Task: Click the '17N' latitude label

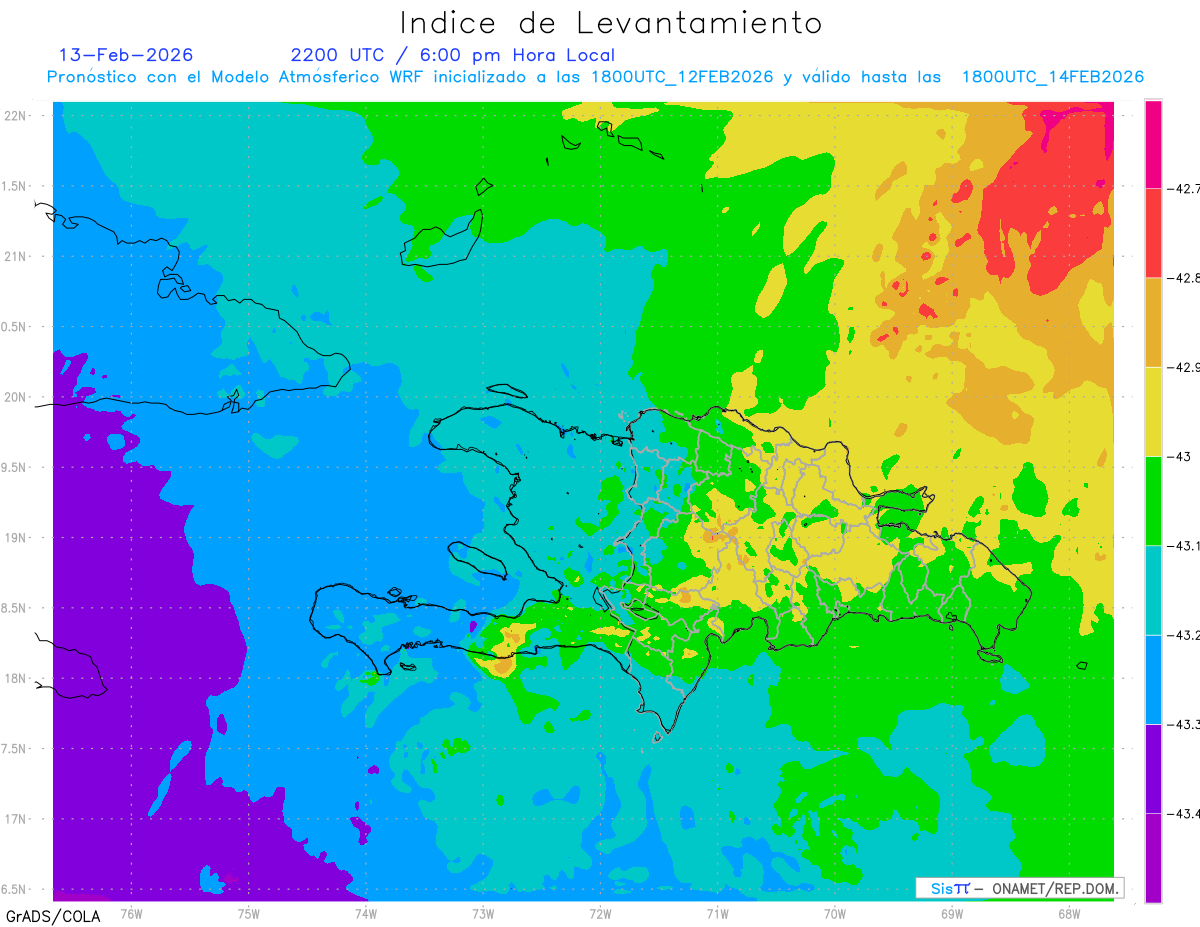Action: 17,819
